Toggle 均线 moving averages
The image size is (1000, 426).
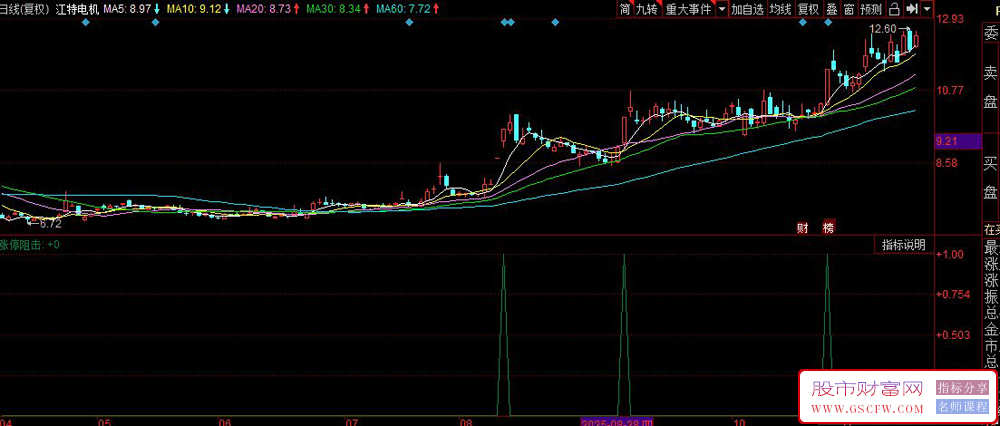pyautogui.click(x=780, y=9)
